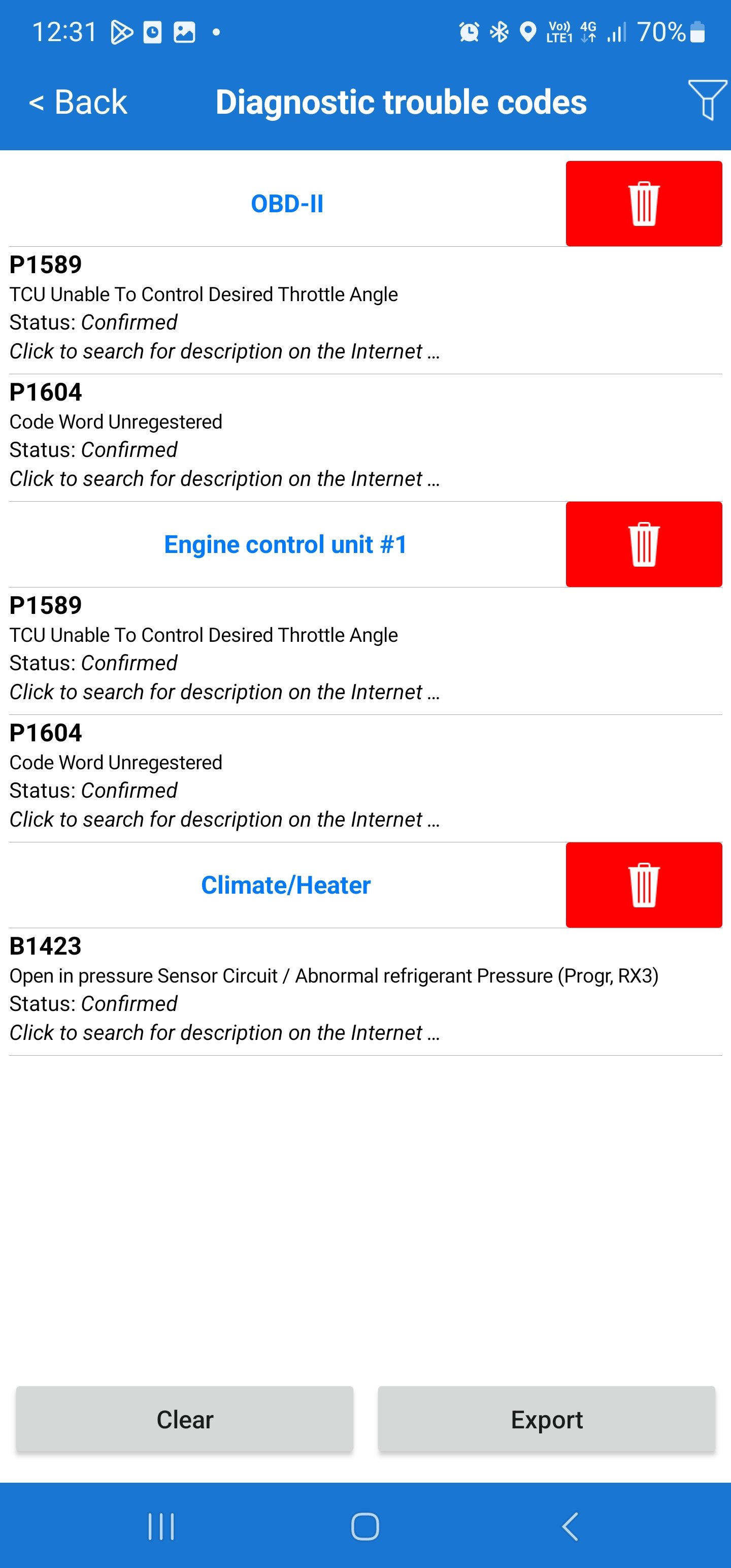Open P1589 under Engine control unit #1
This screenshot has width=731, height=1568.
tap(365, 651)
